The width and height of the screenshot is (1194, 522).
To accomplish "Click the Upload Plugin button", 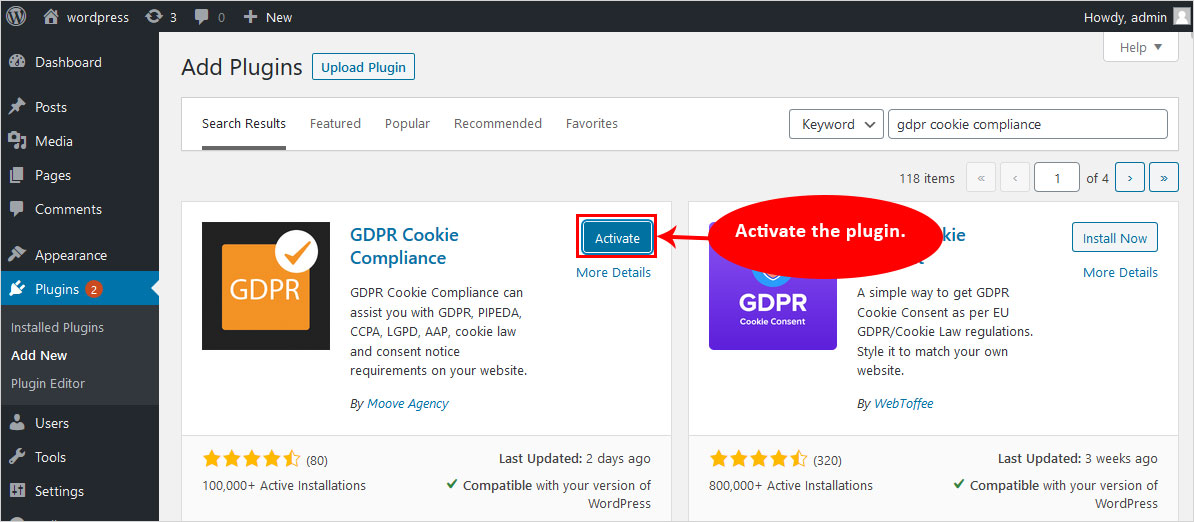I will coord(363,67).
